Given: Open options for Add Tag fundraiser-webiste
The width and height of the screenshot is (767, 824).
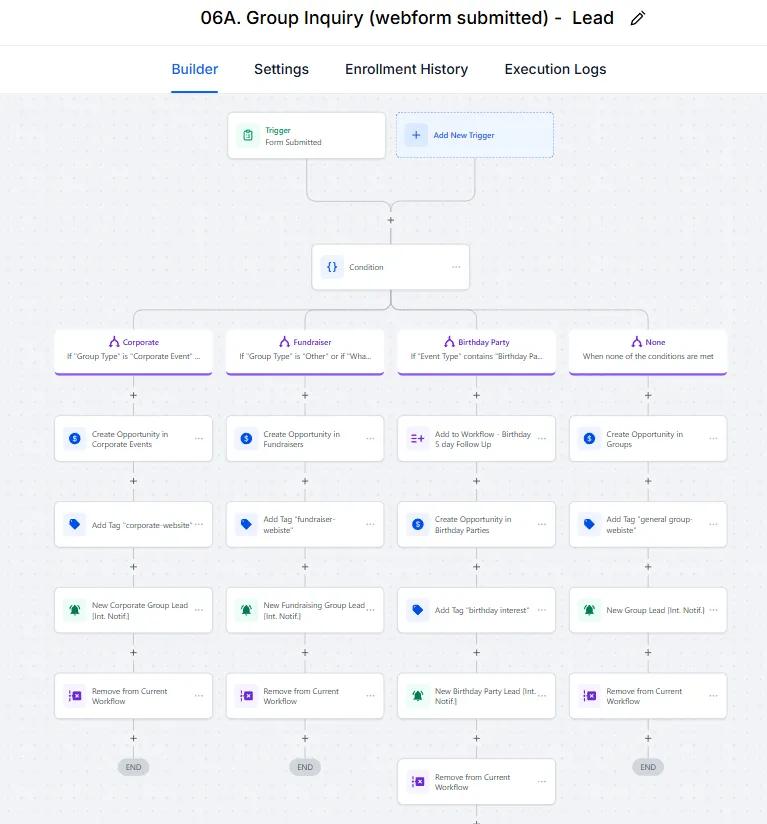Looking at the screenshot, I should pos(370,524).
